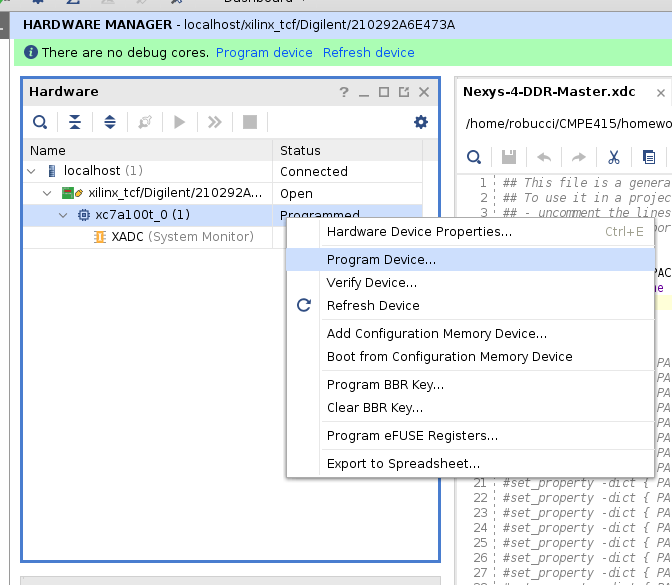This screenshot has width=672, height=585.
Task: Collapse the xilinx_tcf/Digilent tree node
Action: [x=47, y=193]
